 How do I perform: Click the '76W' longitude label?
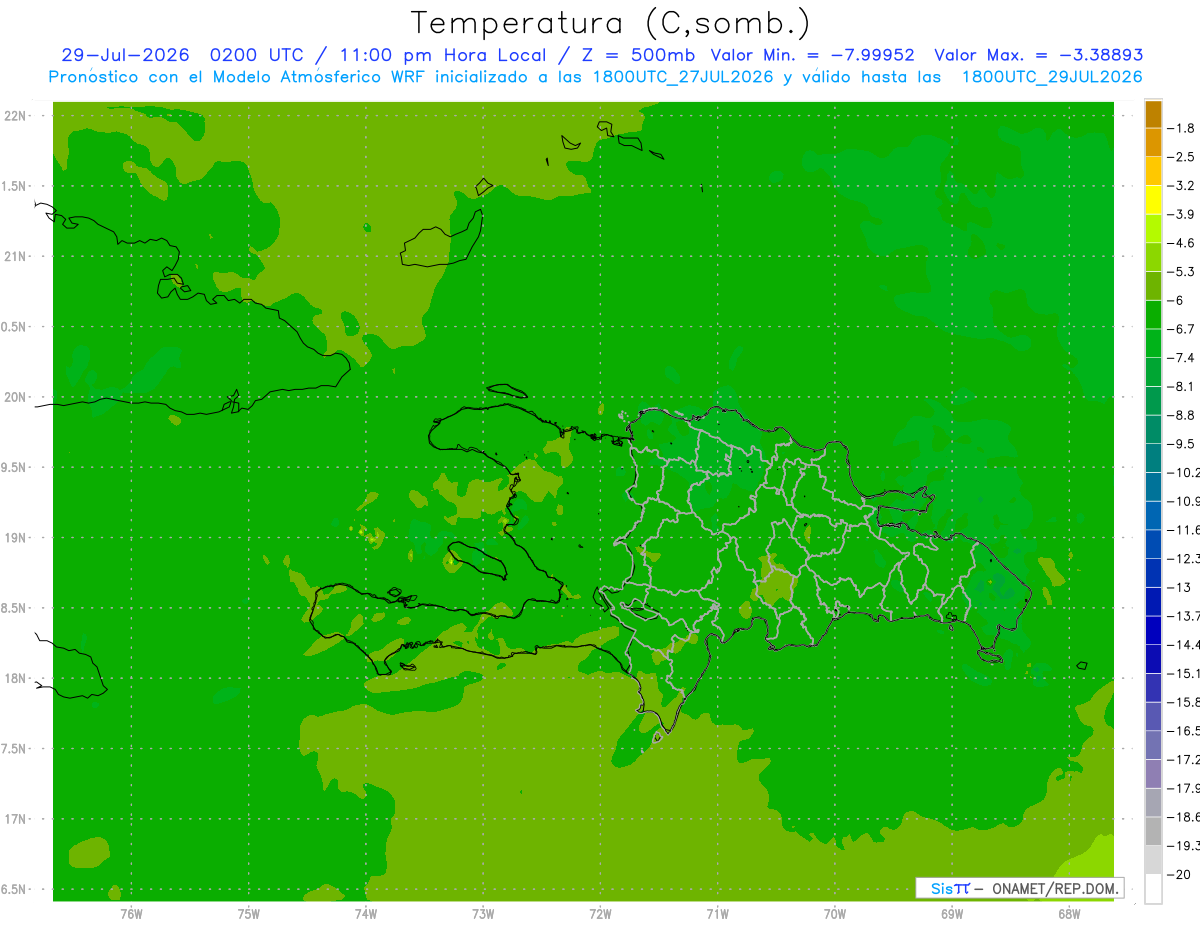pos(131,913)
